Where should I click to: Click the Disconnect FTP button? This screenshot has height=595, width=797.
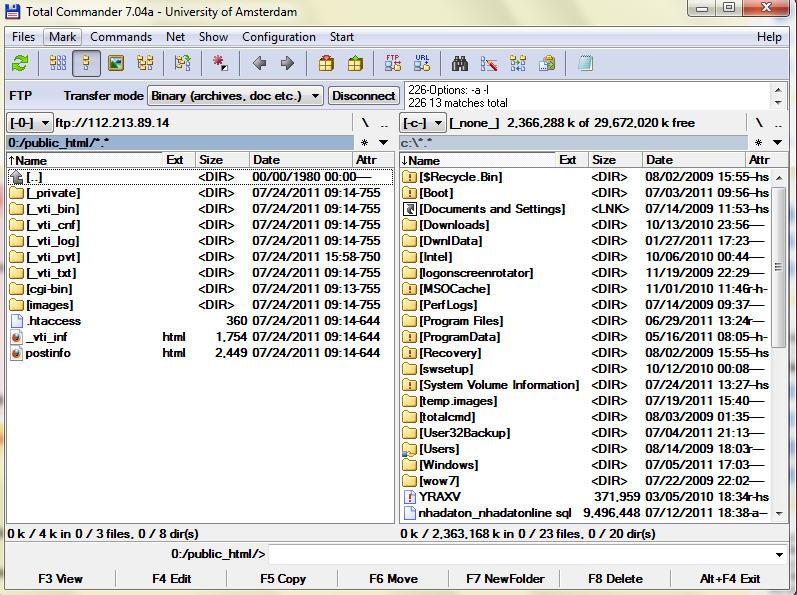(x=363, y=96)
